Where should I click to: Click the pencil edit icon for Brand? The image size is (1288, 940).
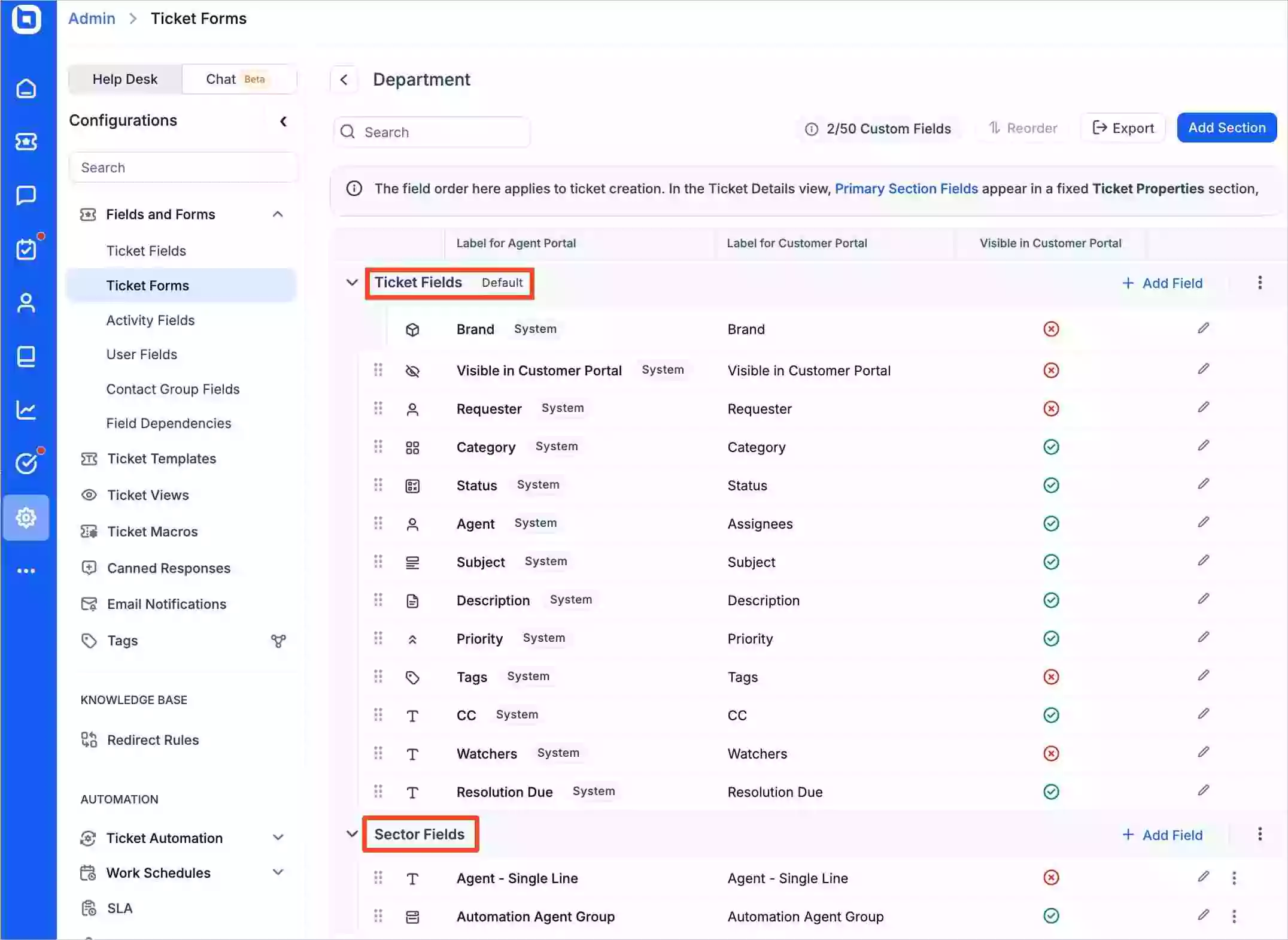pos(1203,328)
